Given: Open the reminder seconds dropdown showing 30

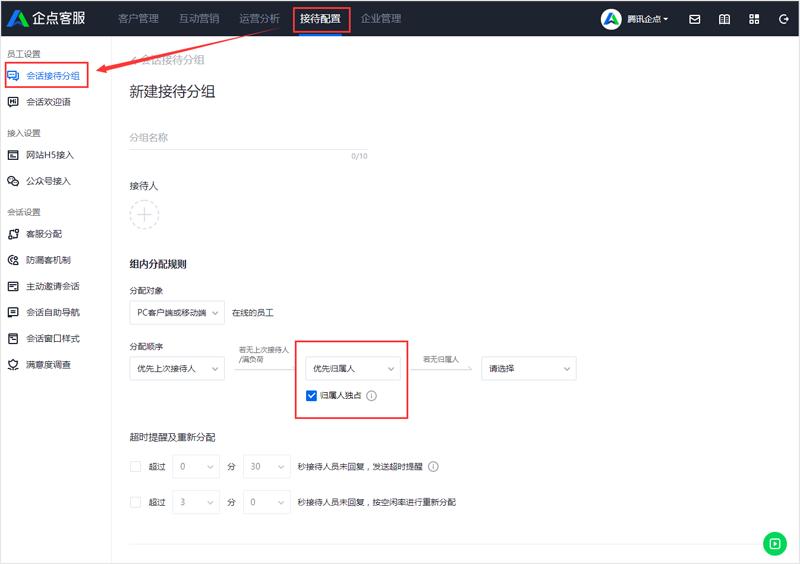Looking at the screenshot, I should pyautogui.click(x=267, y=467).
